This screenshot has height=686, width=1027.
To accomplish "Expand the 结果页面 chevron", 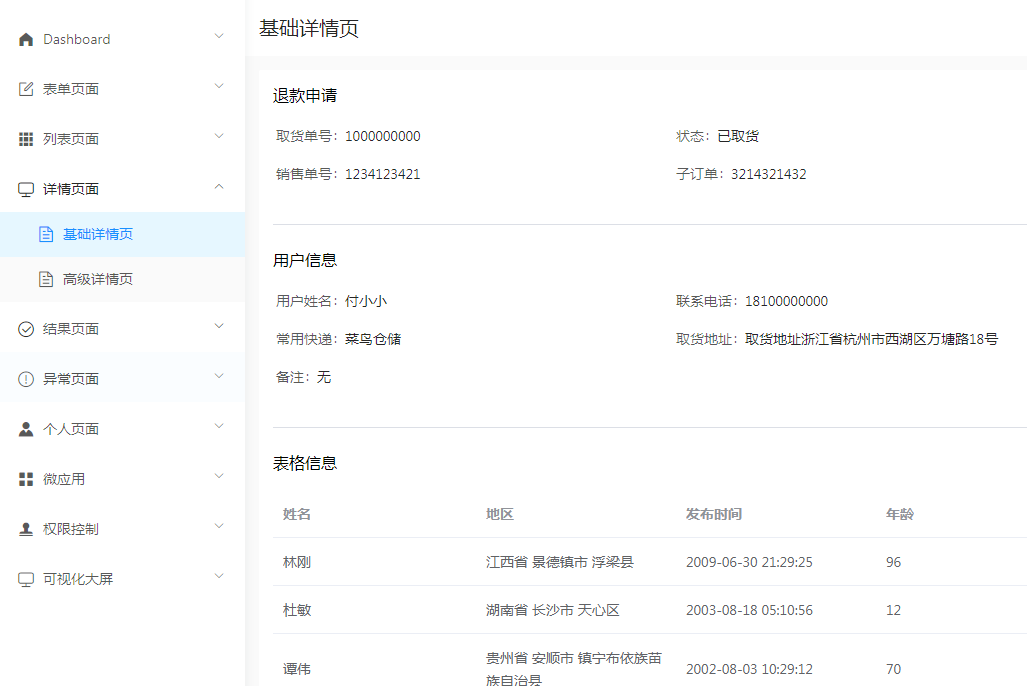I will pos(219,326).
